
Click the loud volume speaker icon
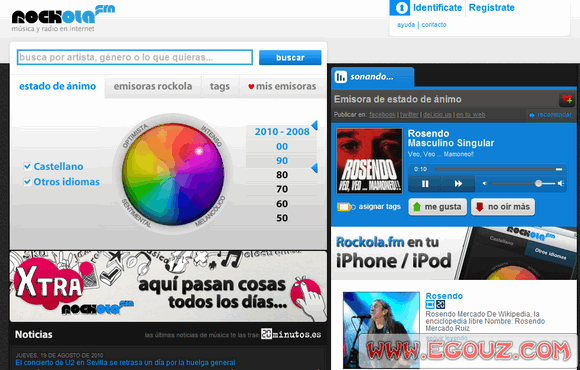pyautogui.click(x=561, y=184)
